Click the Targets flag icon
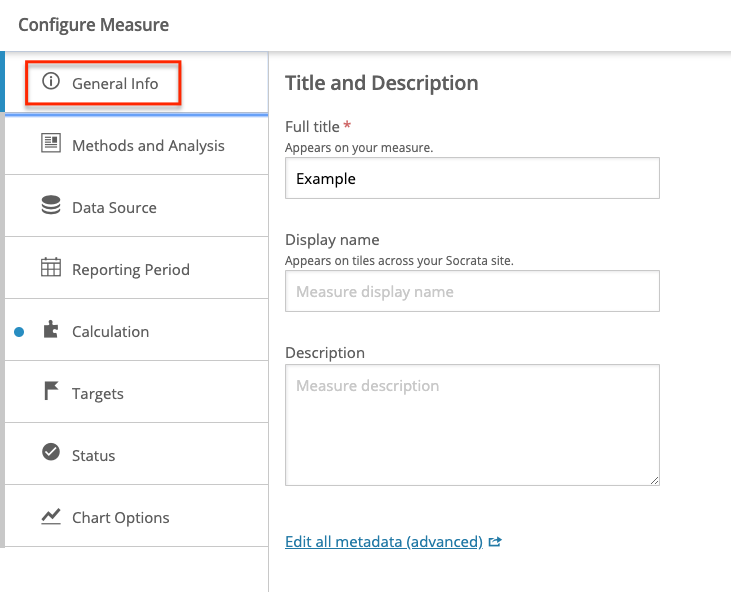Image resolution: width=731 pixels, height=592 pixels. pyautogui.click(x=51, y=391)
